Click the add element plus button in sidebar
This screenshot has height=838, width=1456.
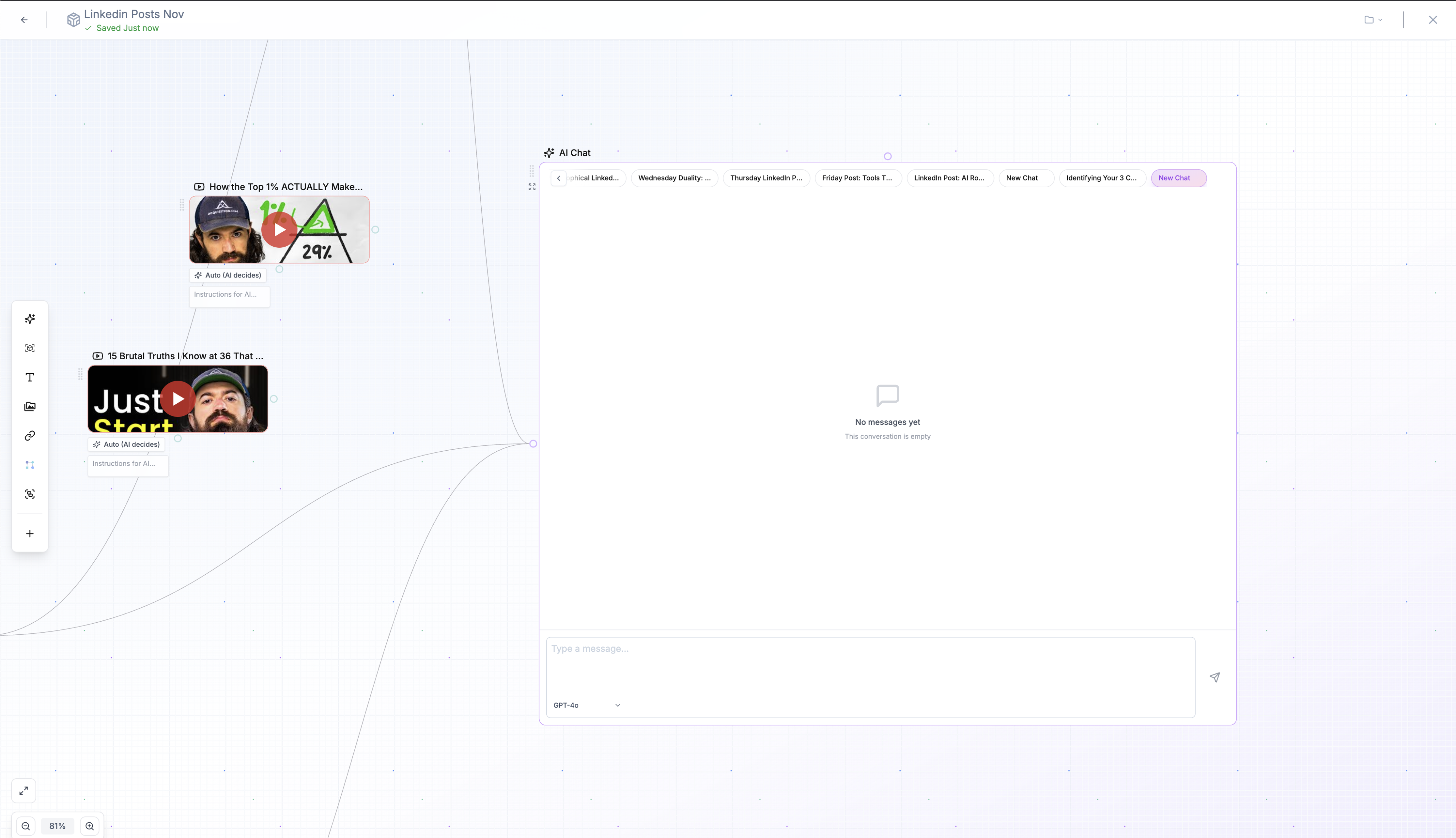30,533
